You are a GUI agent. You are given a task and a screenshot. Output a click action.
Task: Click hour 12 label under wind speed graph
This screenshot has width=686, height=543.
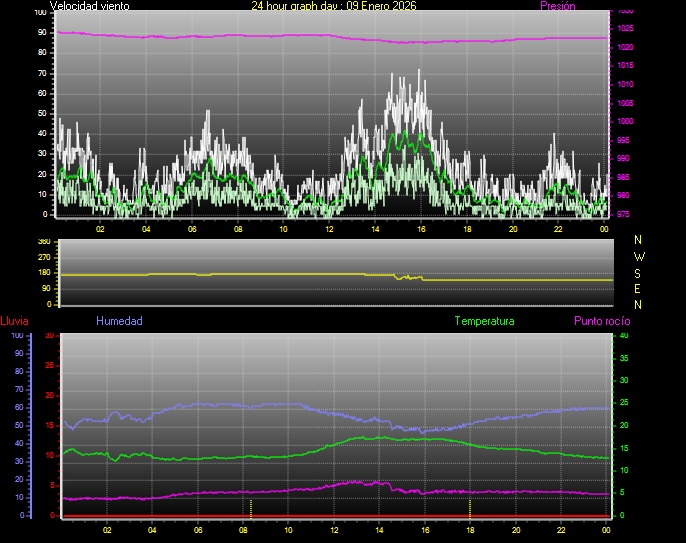[329, 229]
